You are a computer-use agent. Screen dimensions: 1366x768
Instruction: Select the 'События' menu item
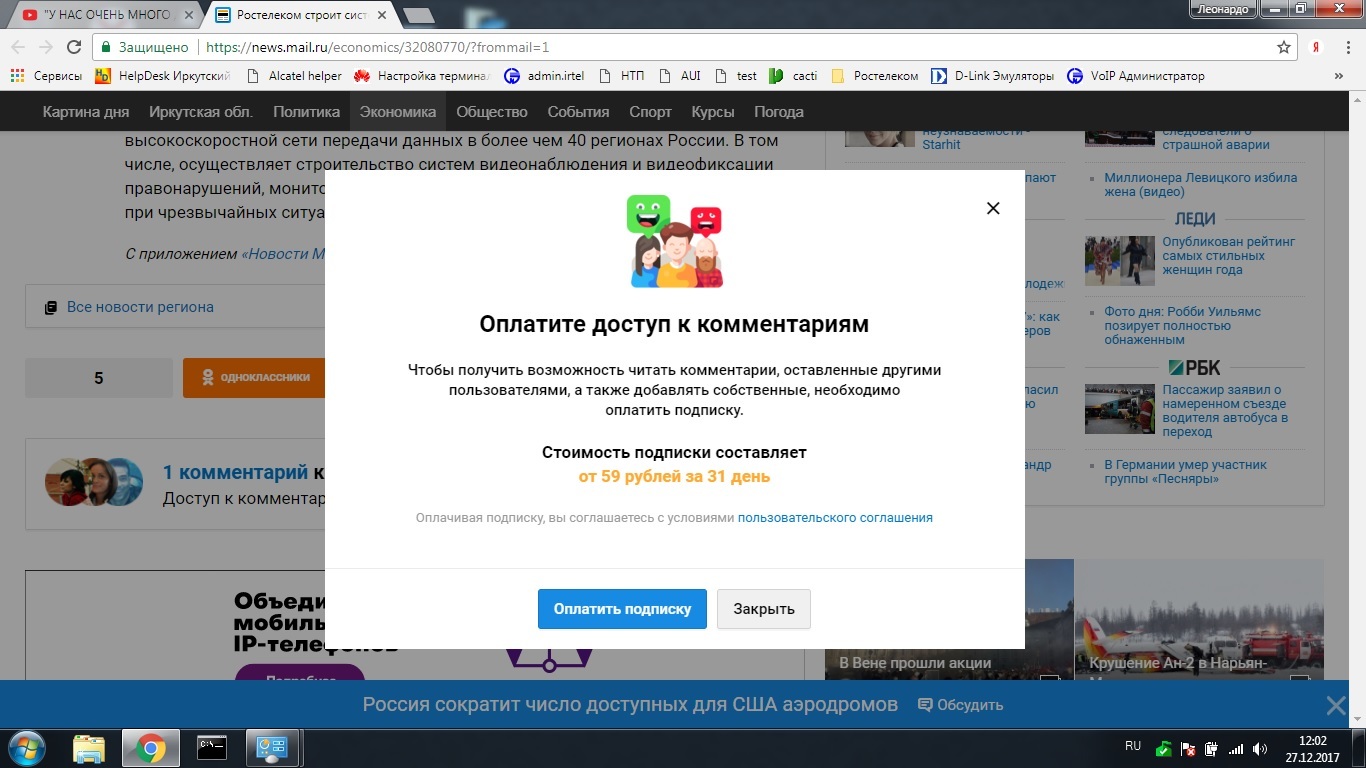point(578,112)
